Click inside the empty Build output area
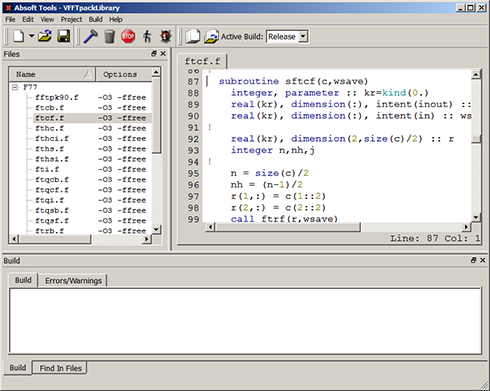This screenshot has height=391, width=490. pyautogui.click(x=245, y=321)
